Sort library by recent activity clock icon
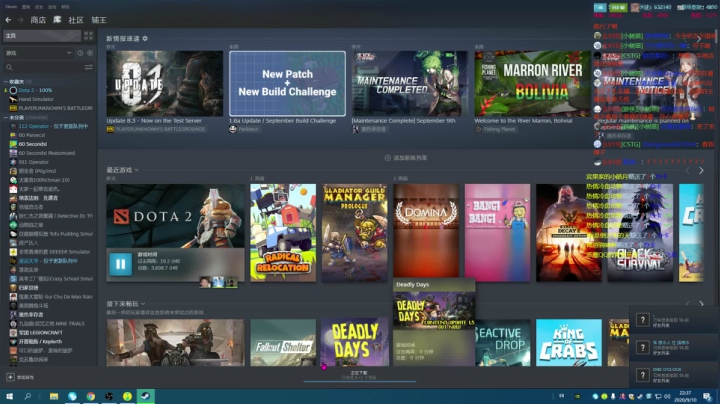The height and width of the screenshot is (404, 720). pyautogui.click(x=80, y=53)
